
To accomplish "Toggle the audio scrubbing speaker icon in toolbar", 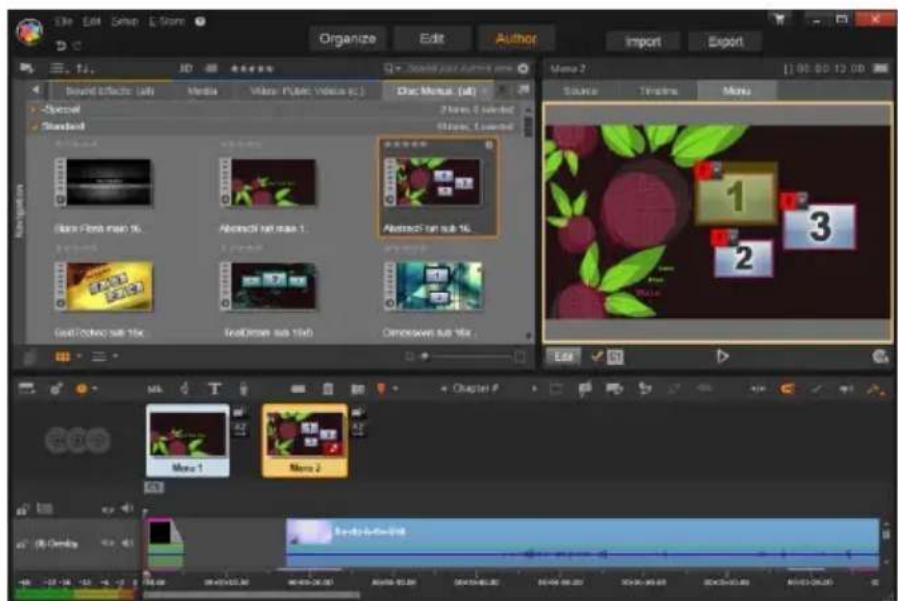I will click(846, 389).
